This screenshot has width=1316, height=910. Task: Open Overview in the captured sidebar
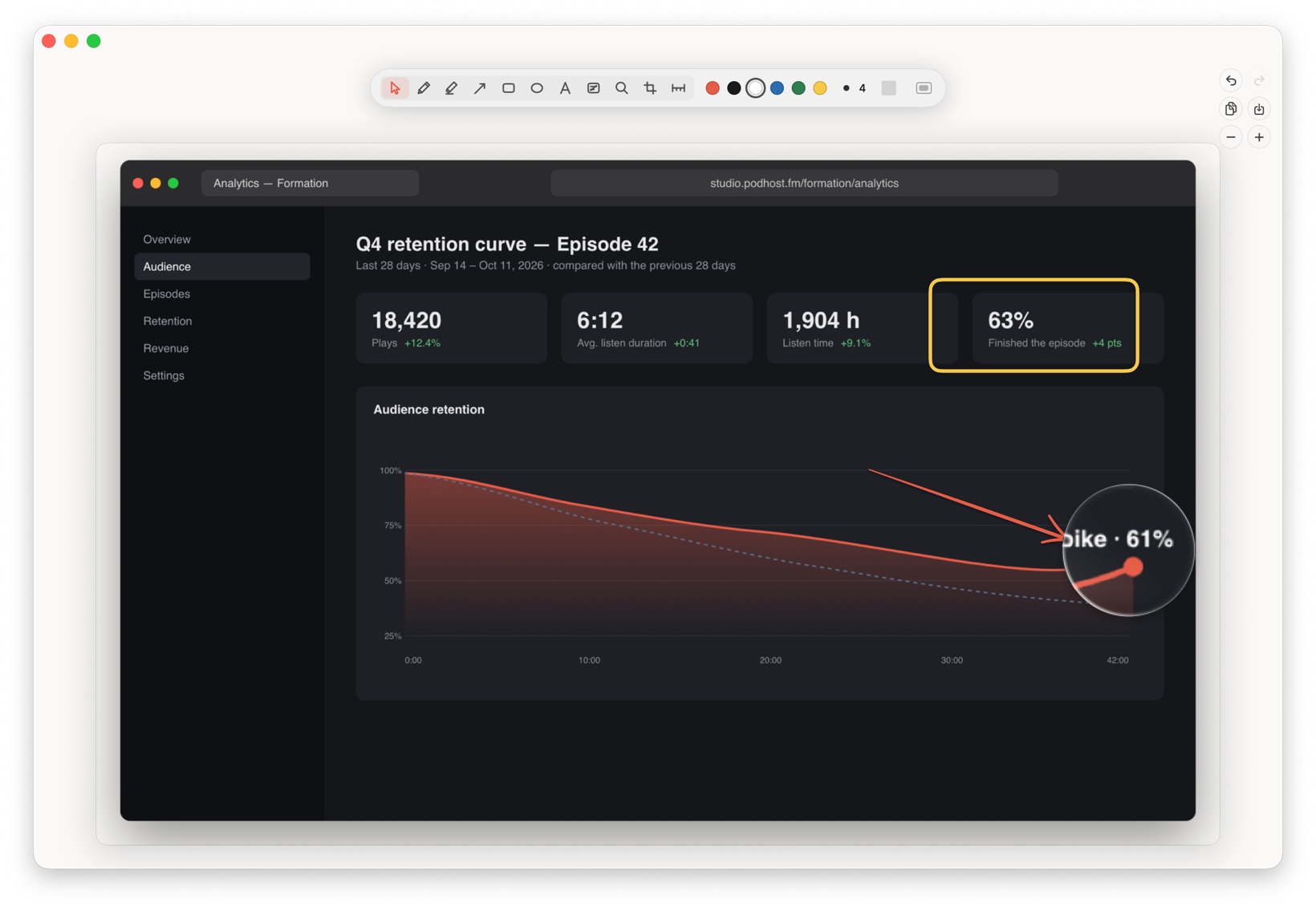tap(222, 239)
